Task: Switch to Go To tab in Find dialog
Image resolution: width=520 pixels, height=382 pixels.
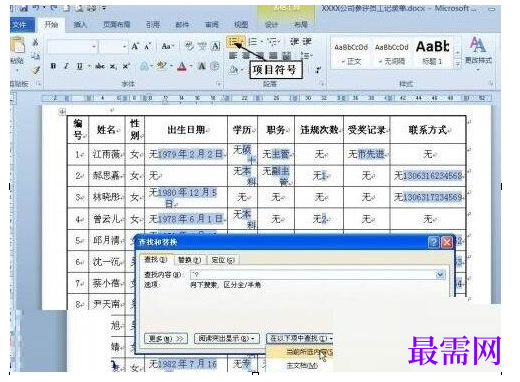Action: (x=223, y=260)
